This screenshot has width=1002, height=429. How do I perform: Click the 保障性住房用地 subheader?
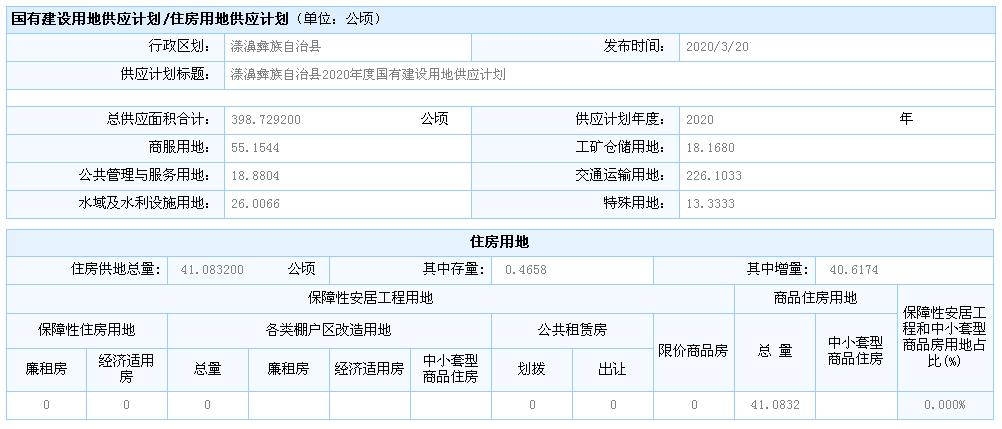(87, 330)
